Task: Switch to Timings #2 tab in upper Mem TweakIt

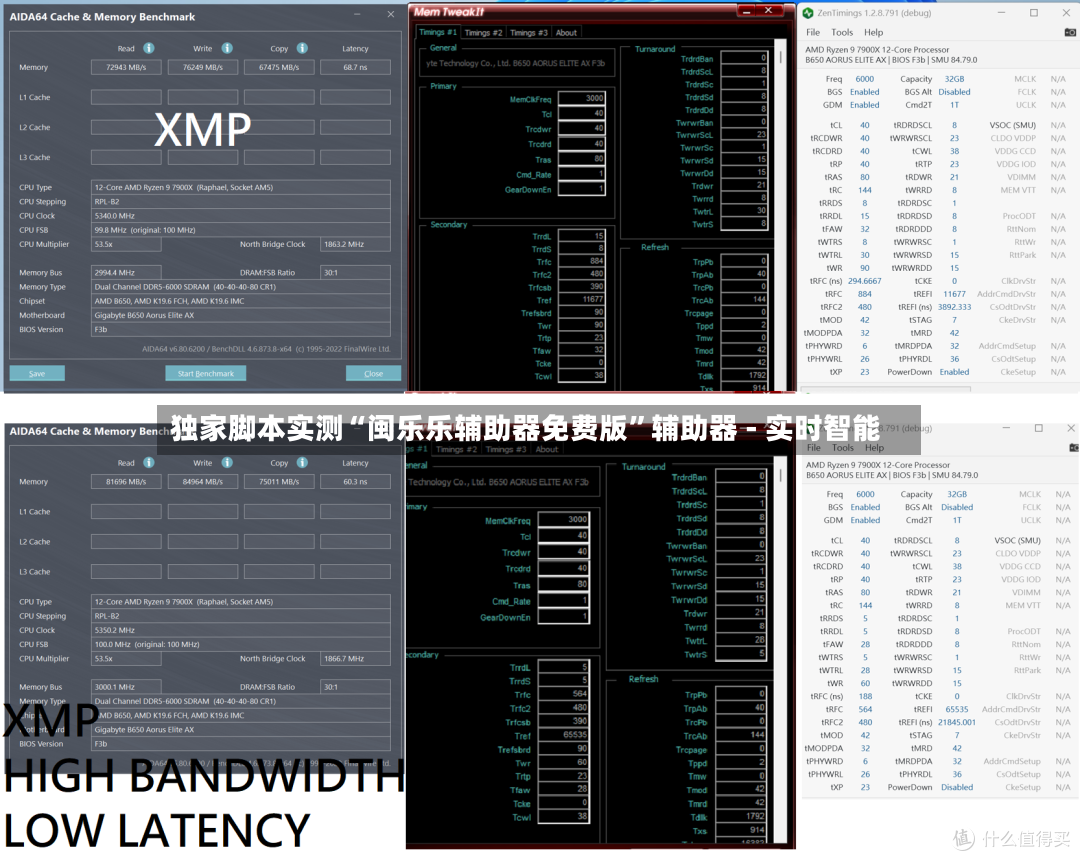Action: [483, 32]
